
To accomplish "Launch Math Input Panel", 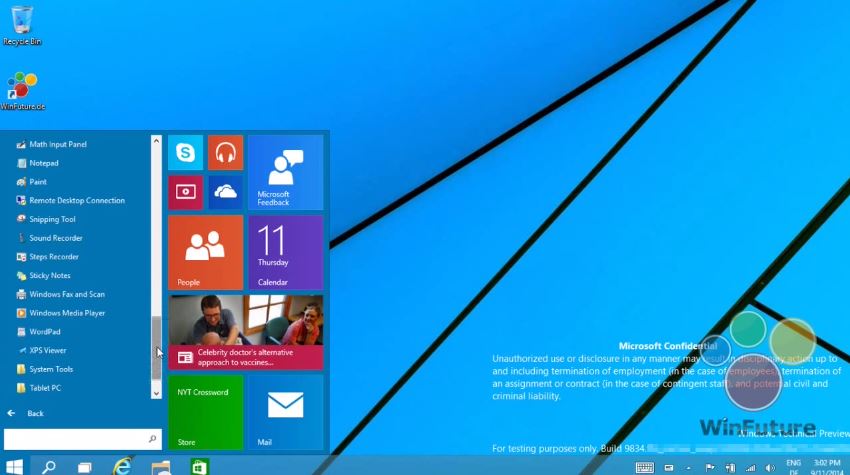I will point(51,144).
